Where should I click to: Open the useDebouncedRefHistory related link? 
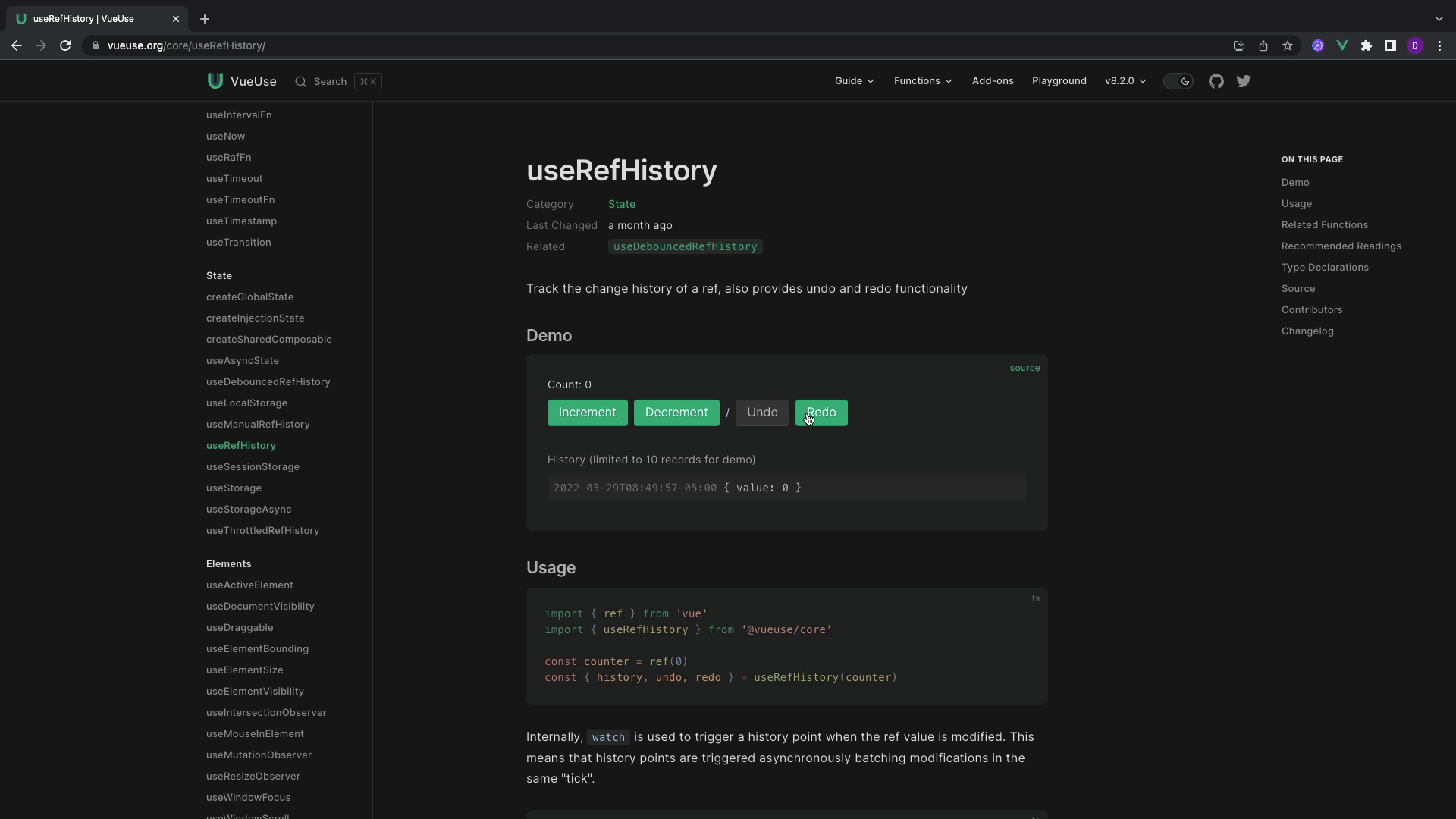tap(685, 246)
